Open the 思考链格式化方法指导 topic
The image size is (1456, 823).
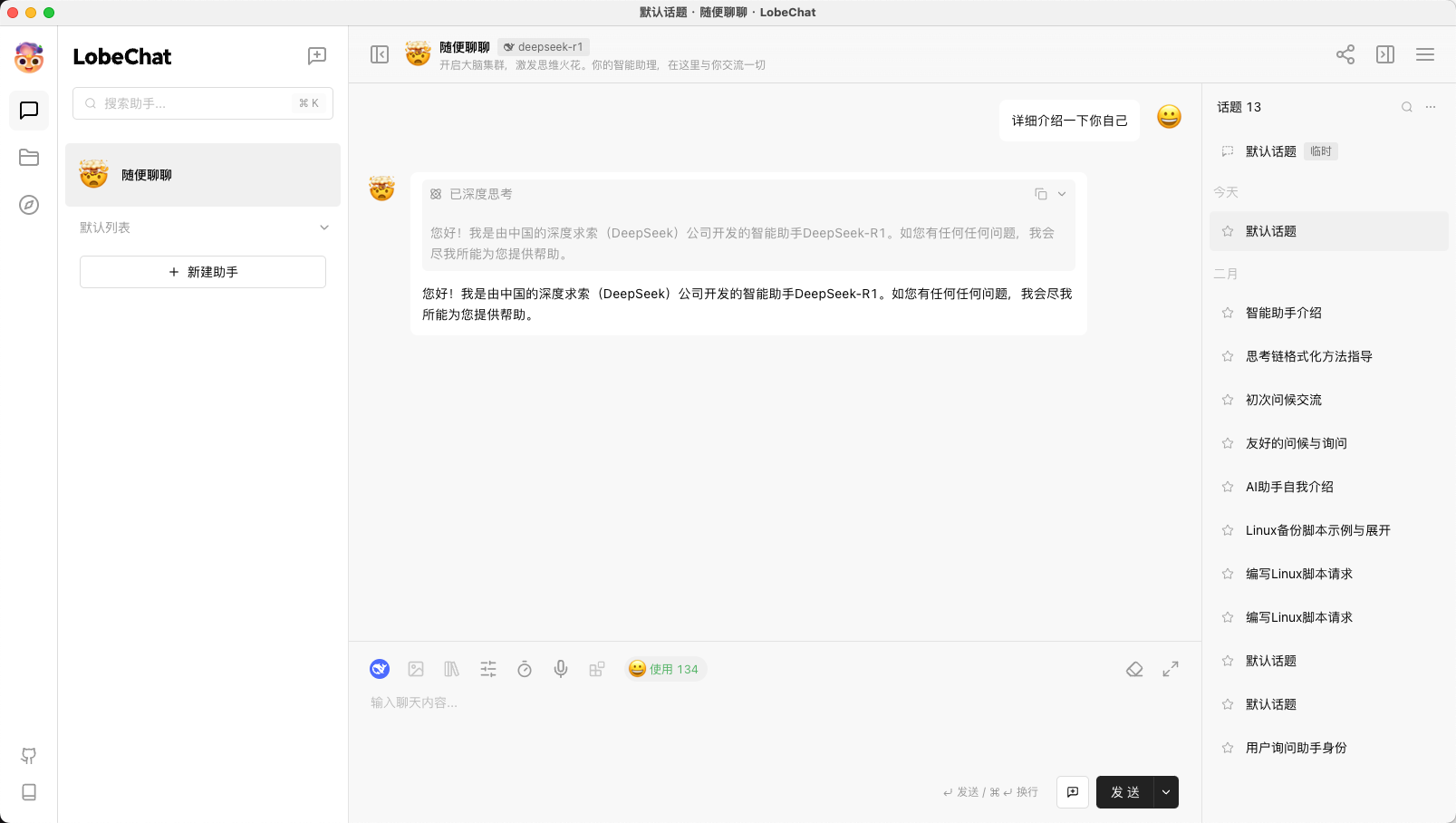point(1329,356)
